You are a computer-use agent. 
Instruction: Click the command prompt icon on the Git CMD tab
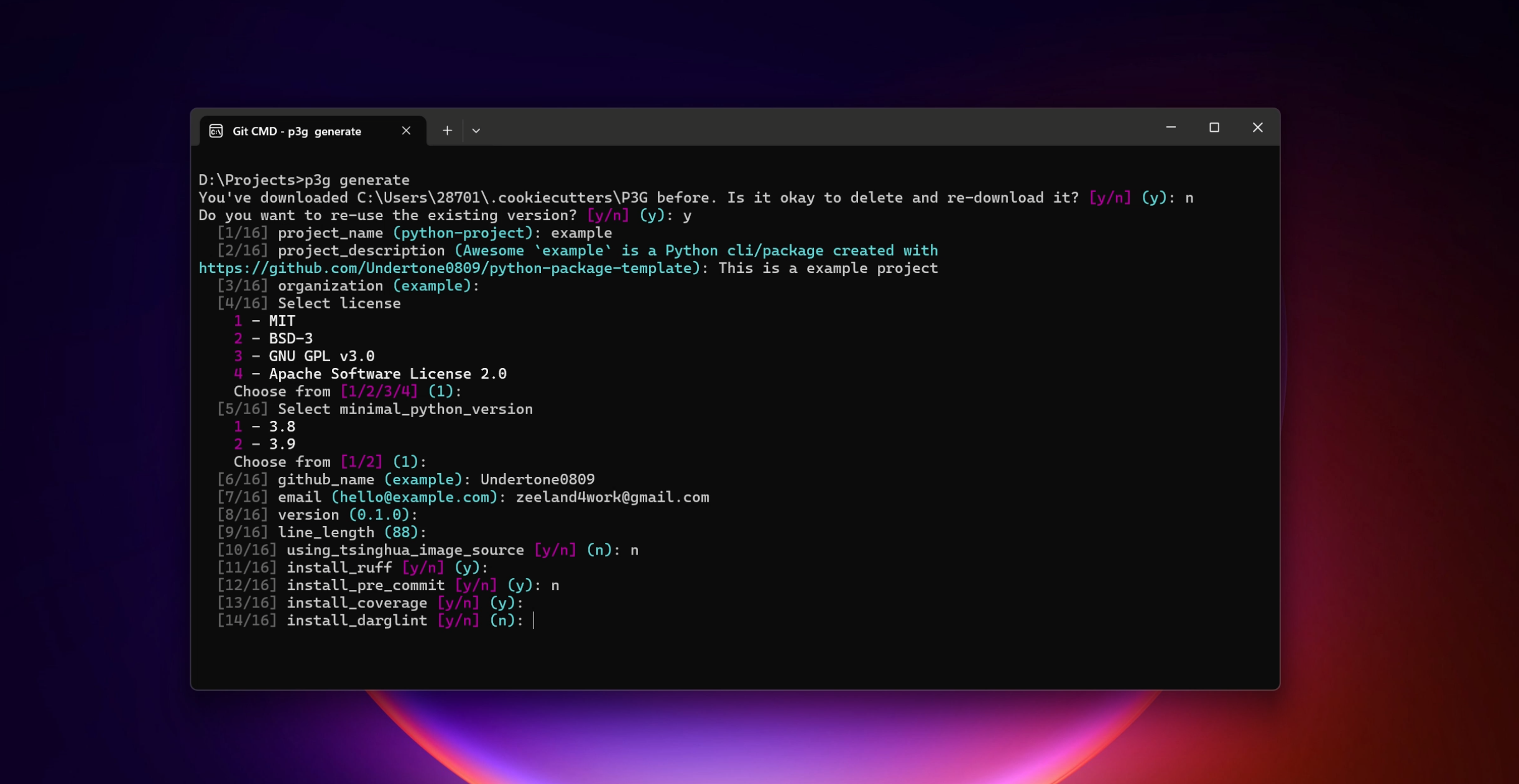[x=216, y=131]
